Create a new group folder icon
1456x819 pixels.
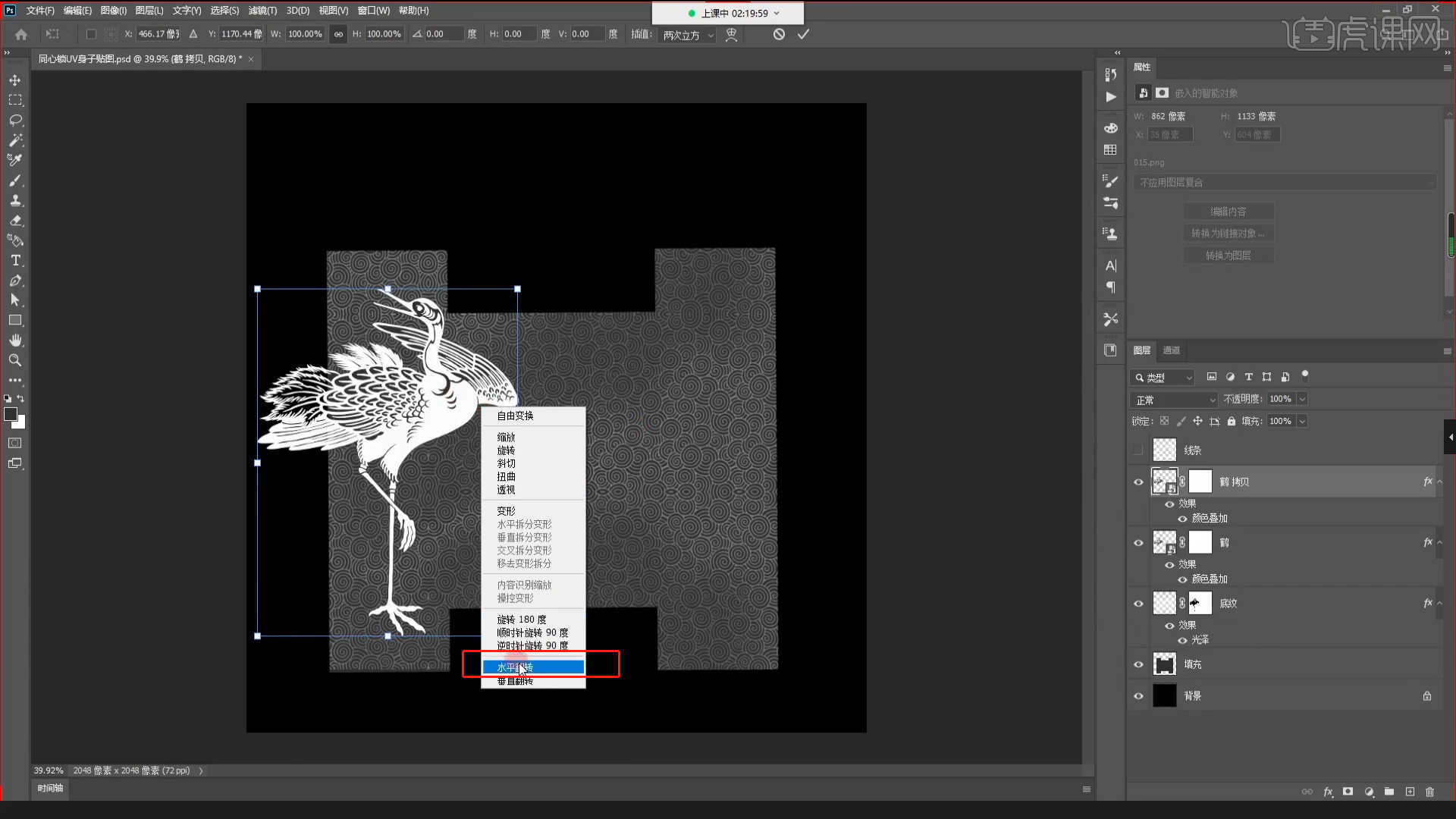1389,792
